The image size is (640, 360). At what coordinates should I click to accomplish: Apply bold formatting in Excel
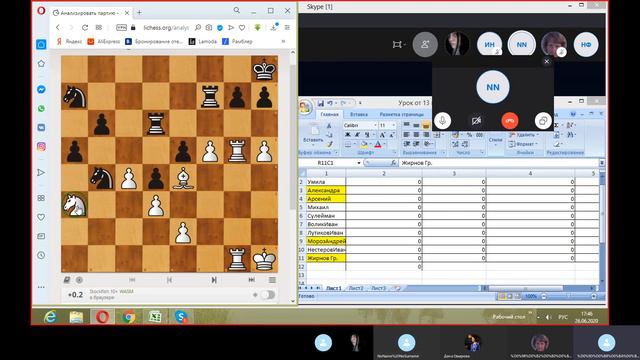point(347,135)
